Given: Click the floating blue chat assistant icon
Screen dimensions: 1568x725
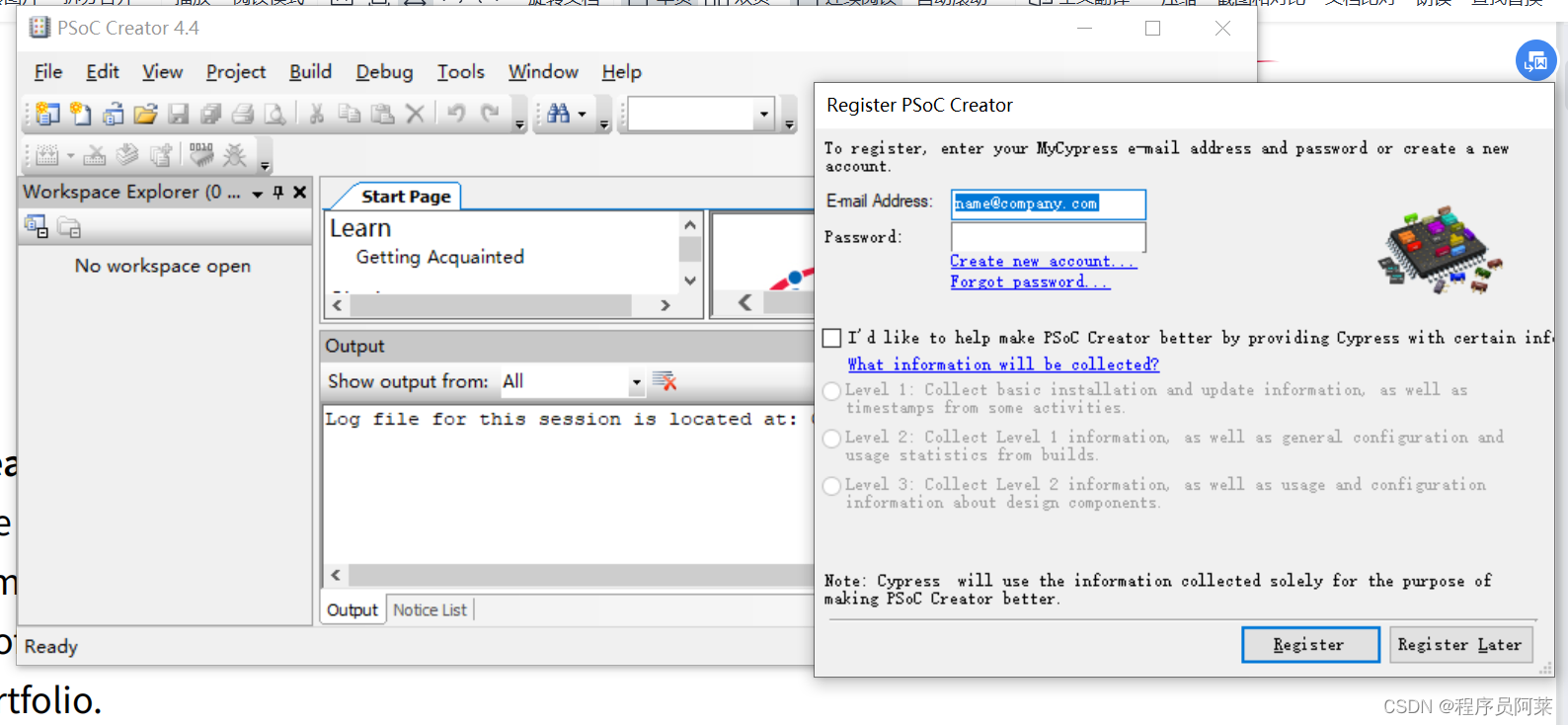Looking at the screenshot, I should 1535,61.
